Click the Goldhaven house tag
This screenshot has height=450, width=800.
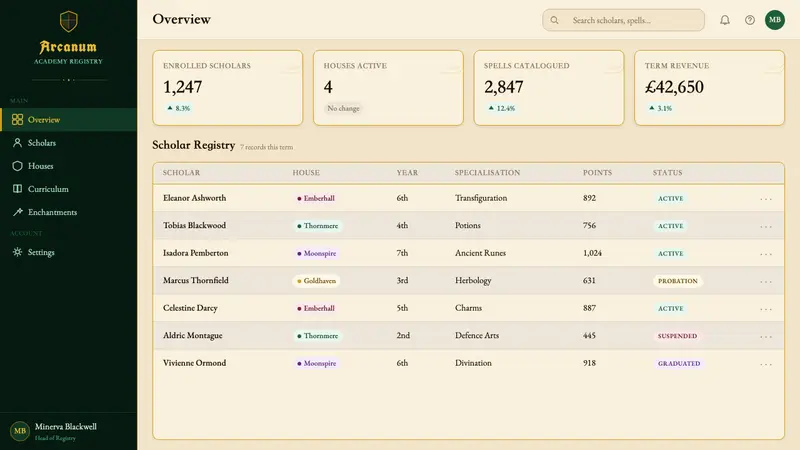(x=316, y=281)
